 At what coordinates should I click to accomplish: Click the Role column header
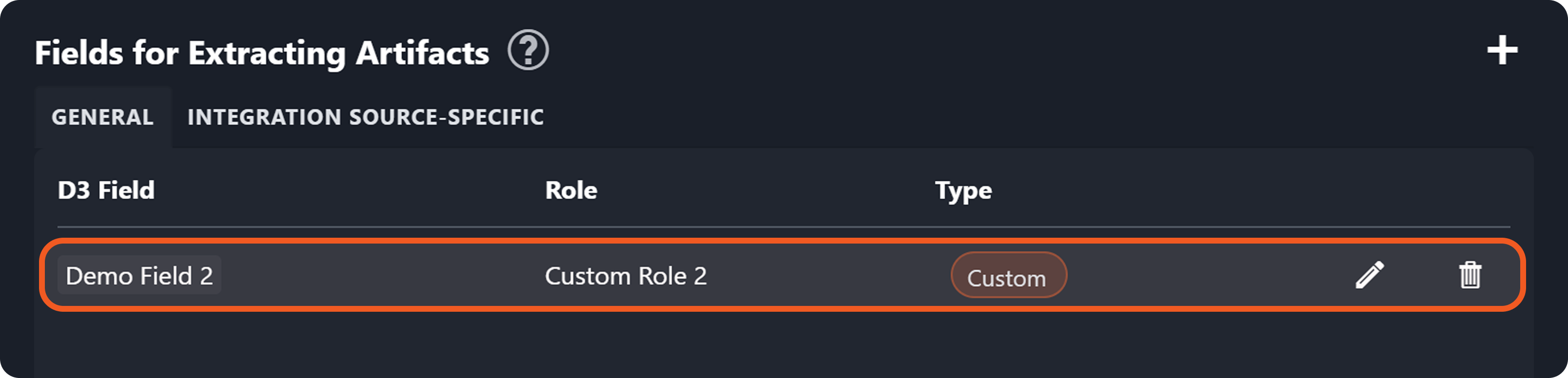pyautogui.click(x=570, y=190)
